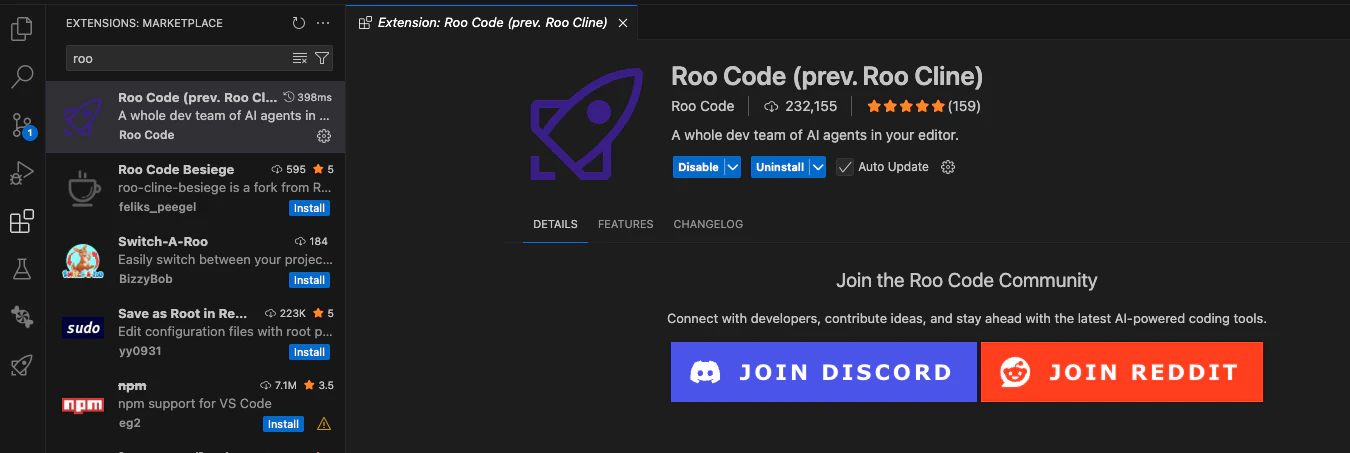
Task: Open the Explorer view in activity bar
Action: 22,29
